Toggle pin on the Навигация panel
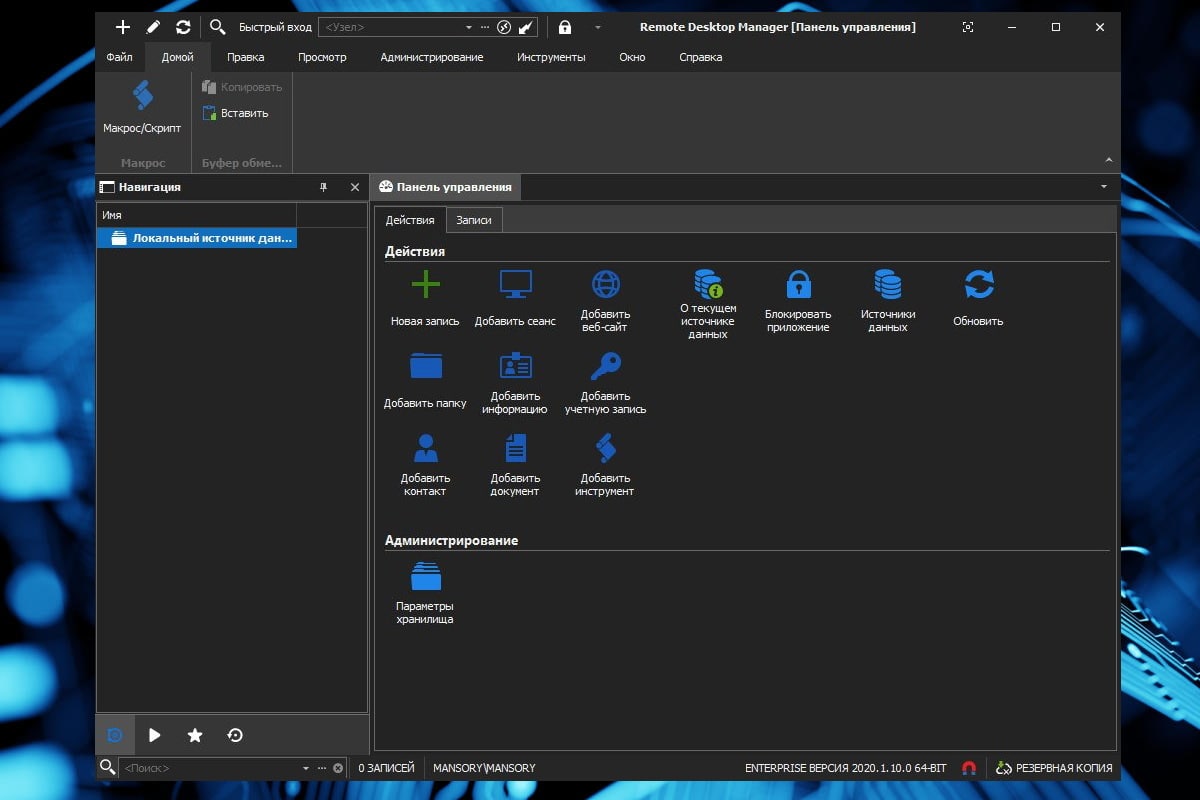Viewport: 1200px width, 800px height. 323,187
